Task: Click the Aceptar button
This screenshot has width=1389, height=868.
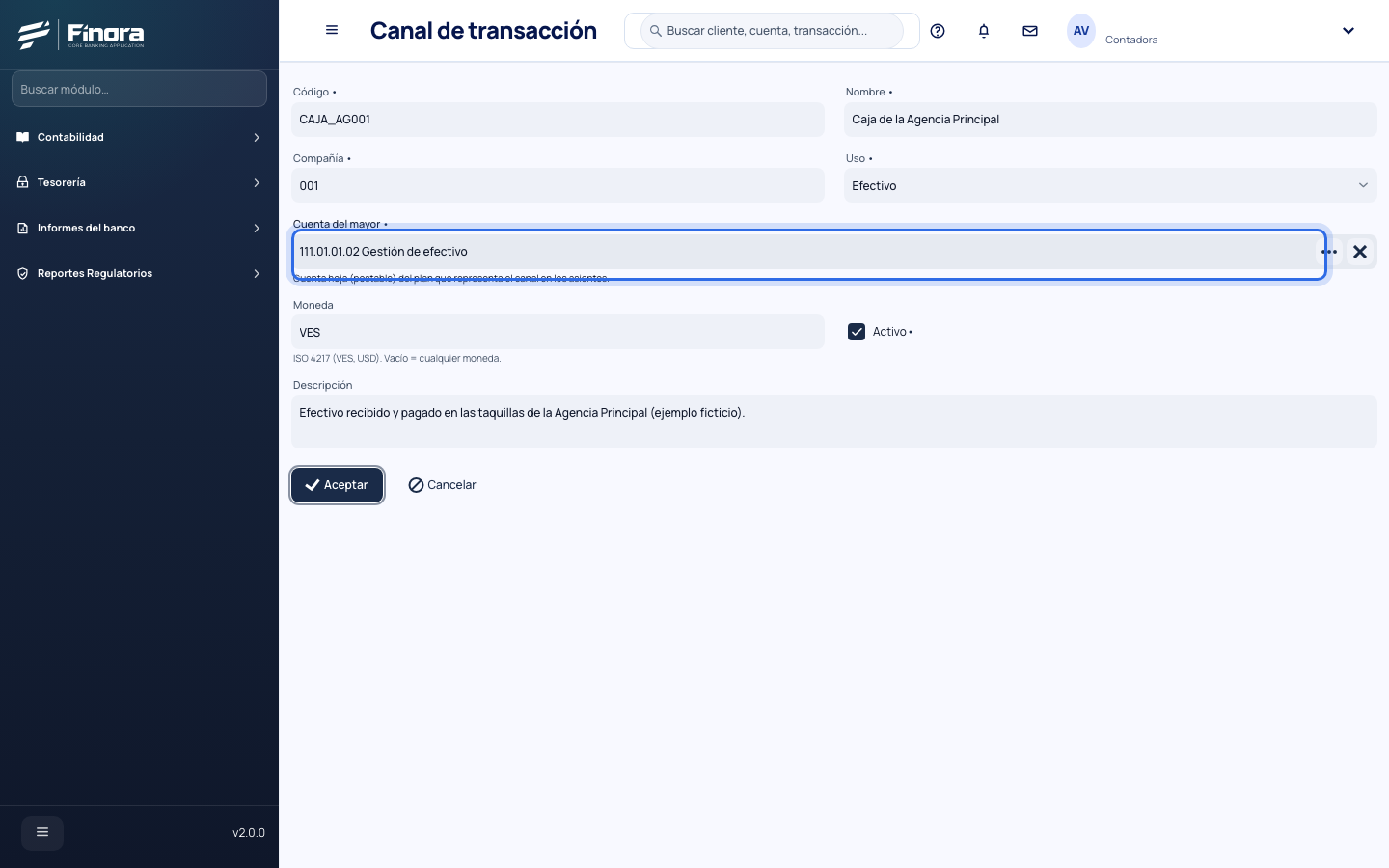Action: pyautogui.click(x=337, y=485)
